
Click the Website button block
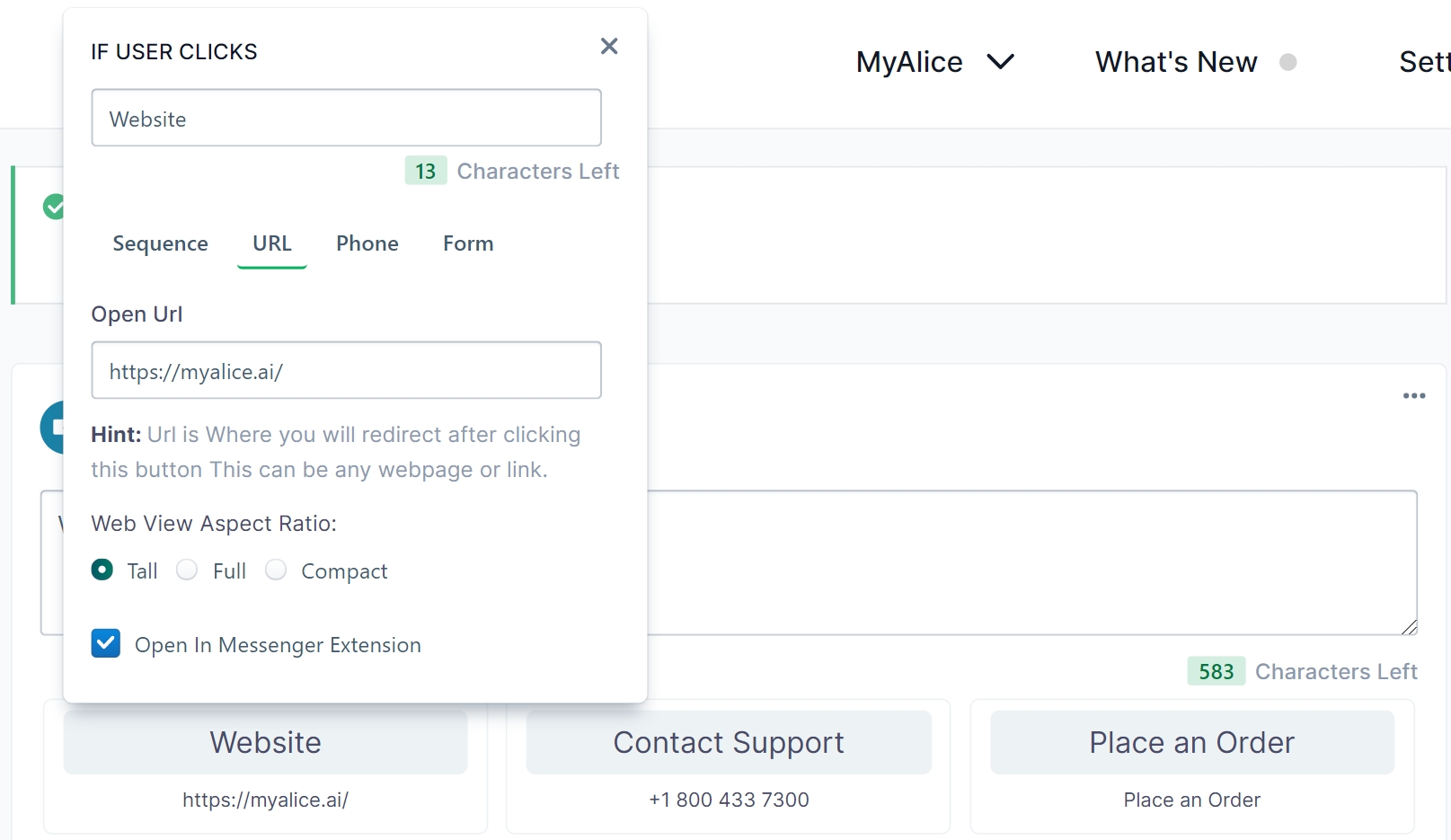pyautogui.click(x=265, y=743)
